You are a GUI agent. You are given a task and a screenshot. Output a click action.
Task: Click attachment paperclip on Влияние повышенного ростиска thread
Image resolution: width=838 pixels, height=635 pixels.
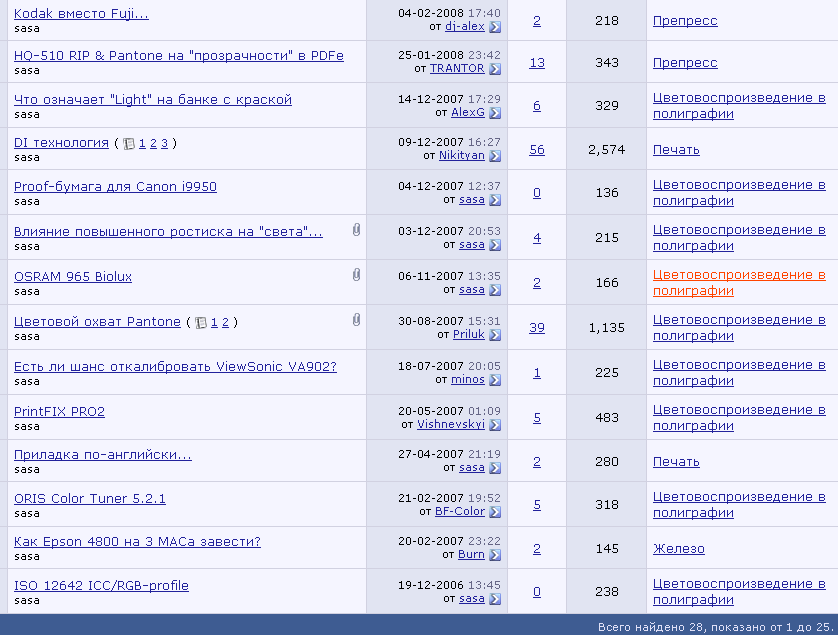[356, 230]
